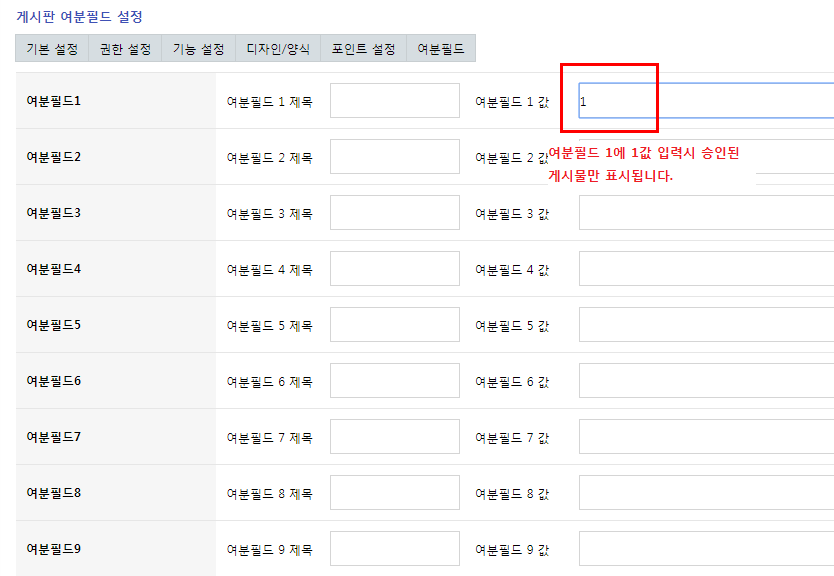The height and width of the screenshot is (576, 834).
Task: Click the 게시판 여분필드 설정 heading
Action: click(x=79, y=16)
